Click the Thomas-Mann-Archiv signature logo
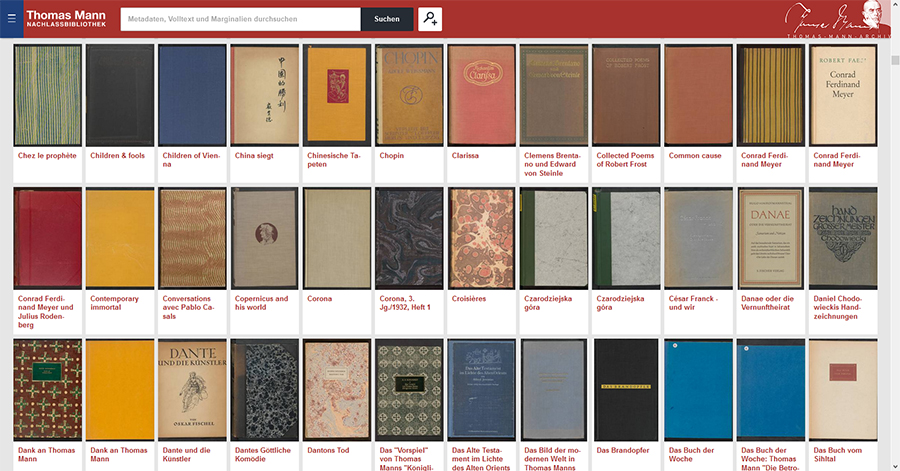The image size is (900, 471). pyautogui.click(x=837, y=20)
